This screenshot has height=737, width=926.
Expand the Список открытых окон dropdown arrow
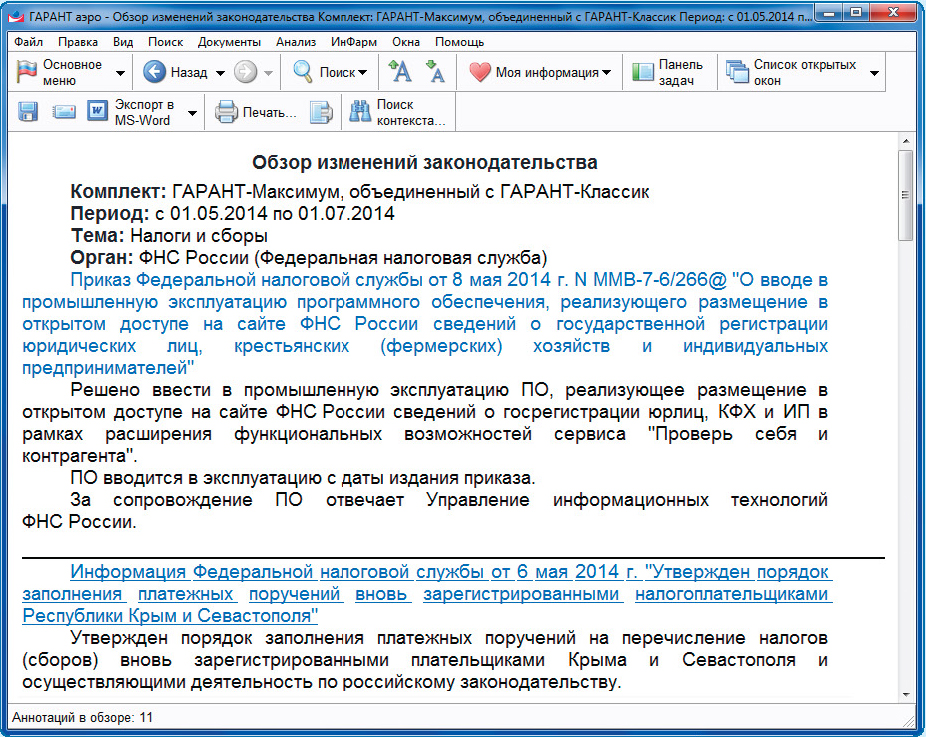coord(874,73)
